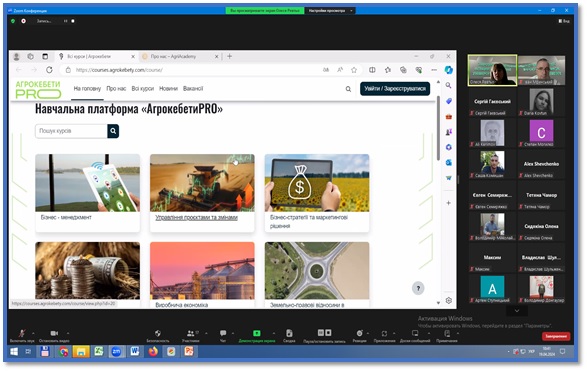Open File Explorer from the taskbar
587x371 pixels.
click(x=81, y=352)
